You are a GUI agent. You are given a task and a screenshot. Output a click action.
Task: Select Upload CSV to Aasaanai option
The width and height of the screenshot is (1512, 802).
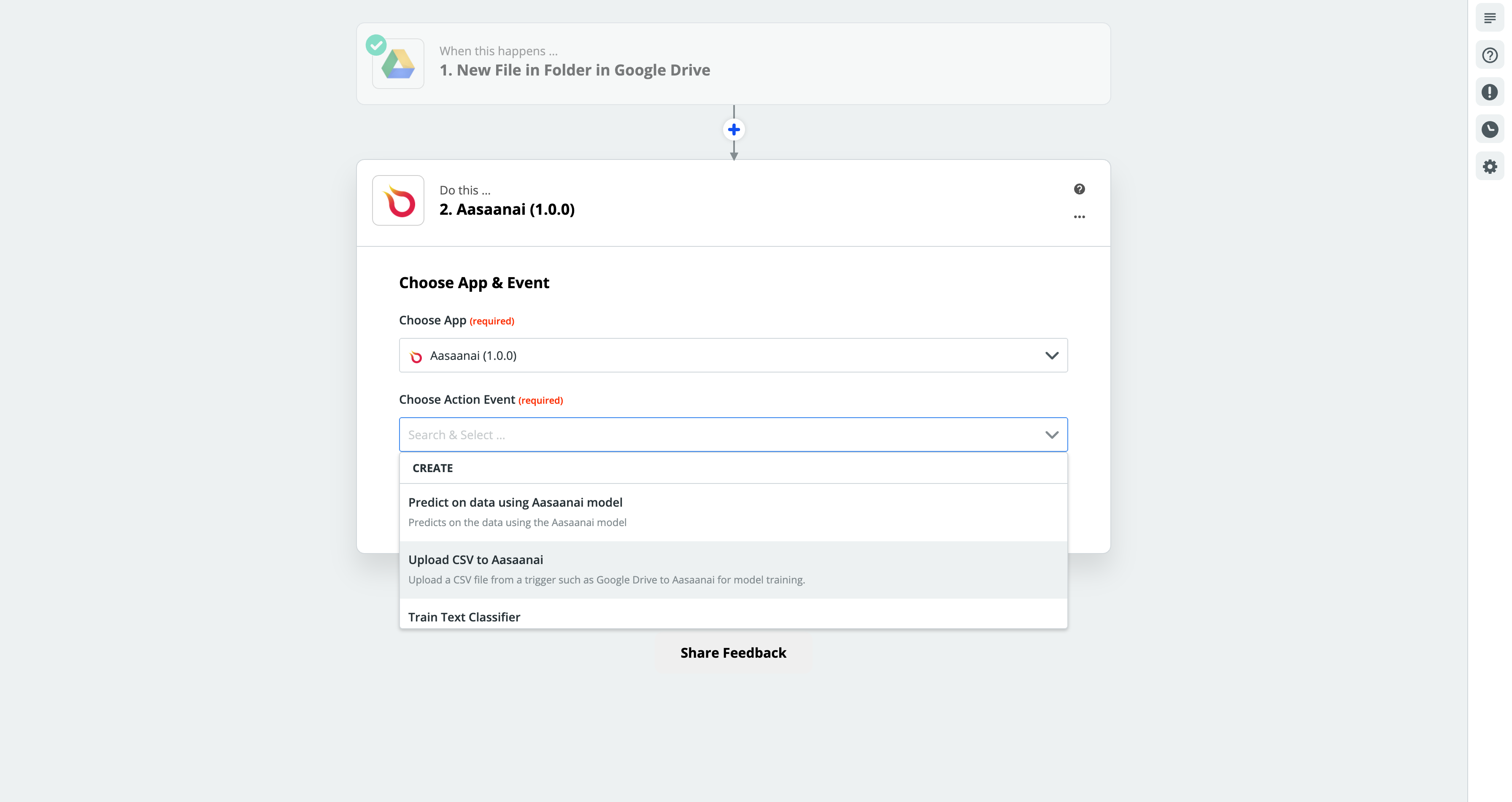[x=733, y=570]
